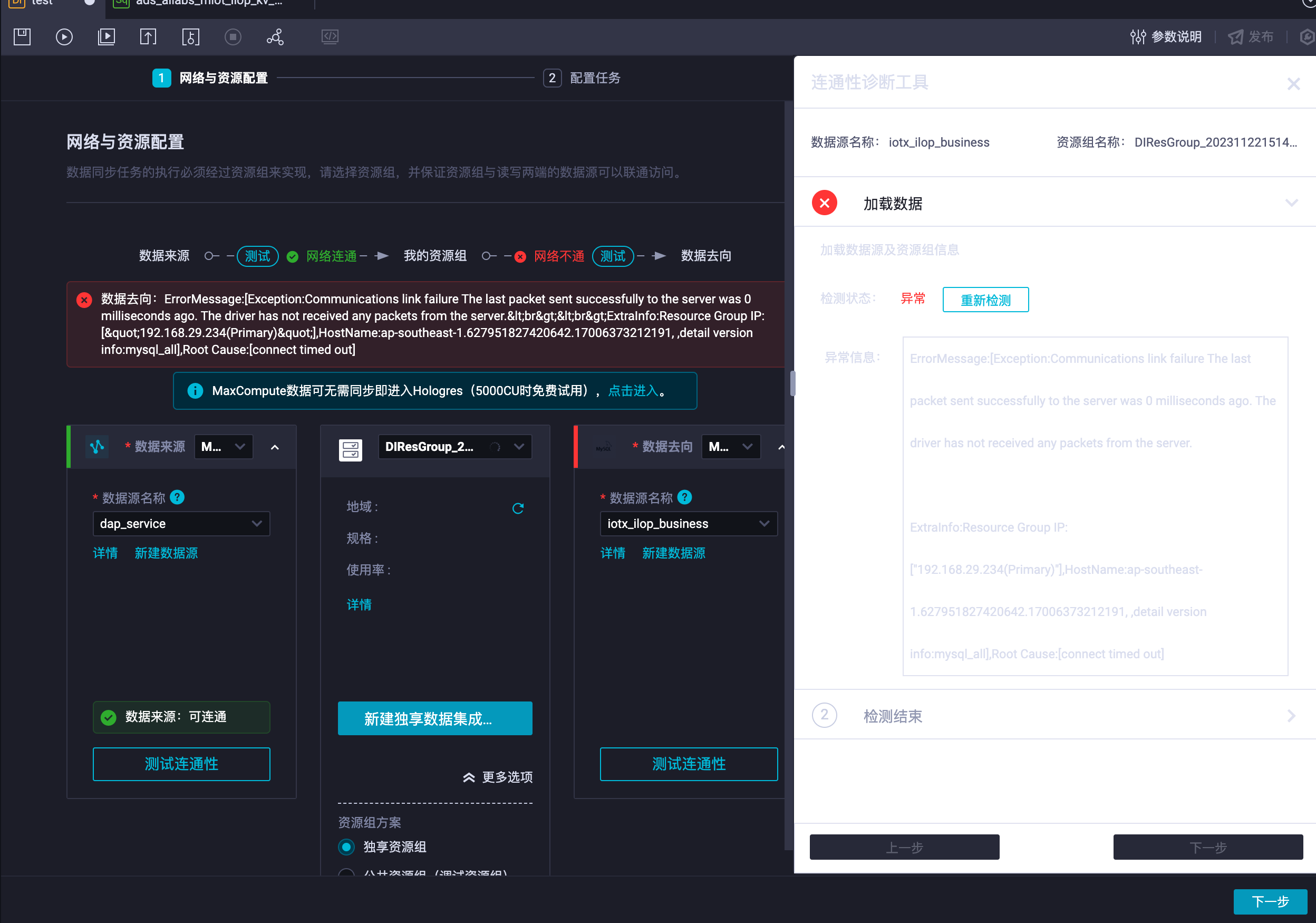Click the submit upload icon
The width and height of the screenshot is (1316, 923).
[148, 37]
